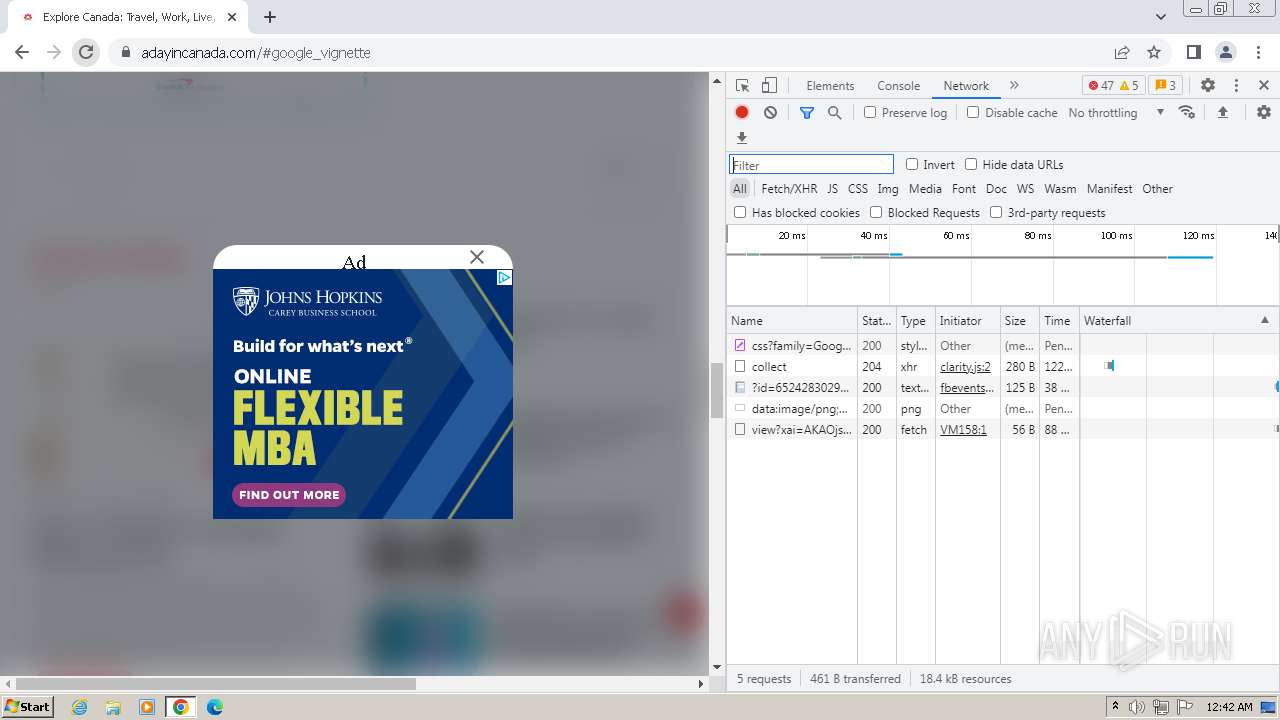Open Internet Explorer from taskbar

pos(79,707)
